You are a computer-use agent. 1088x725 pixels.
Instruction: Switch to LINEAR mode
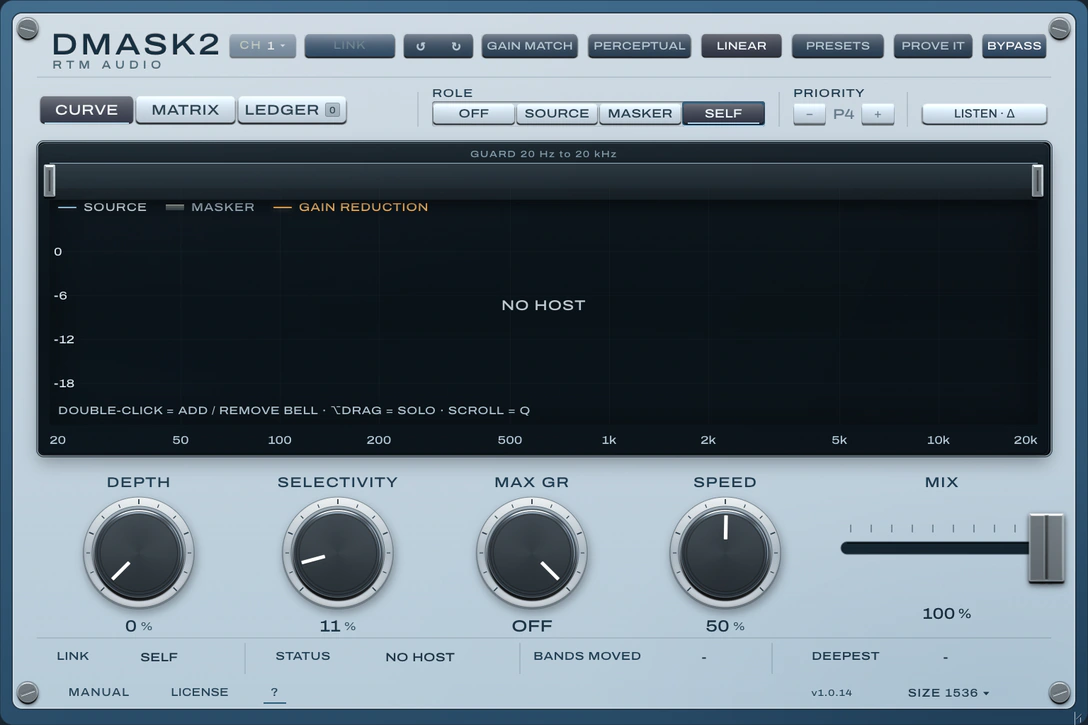(741, 46)
